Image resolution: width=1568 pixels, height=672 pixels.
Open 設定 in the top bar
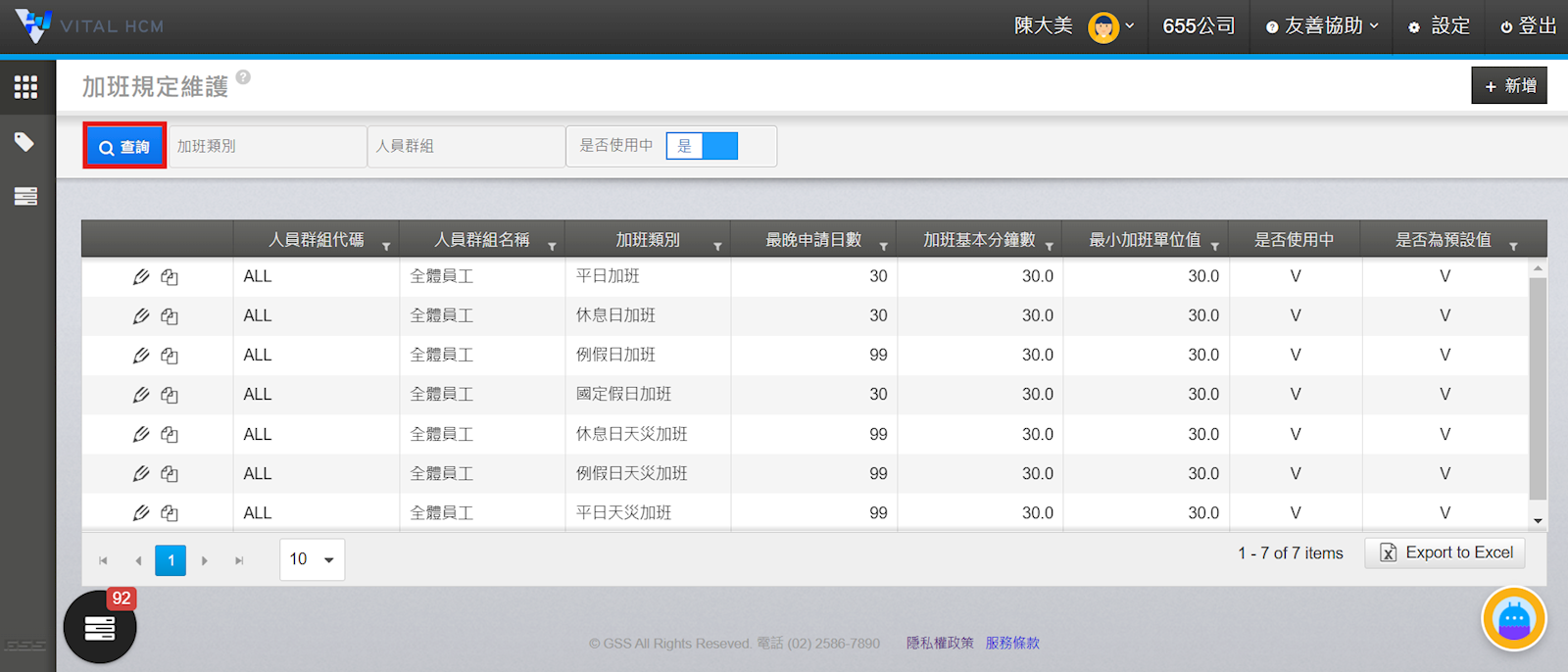1440,26
